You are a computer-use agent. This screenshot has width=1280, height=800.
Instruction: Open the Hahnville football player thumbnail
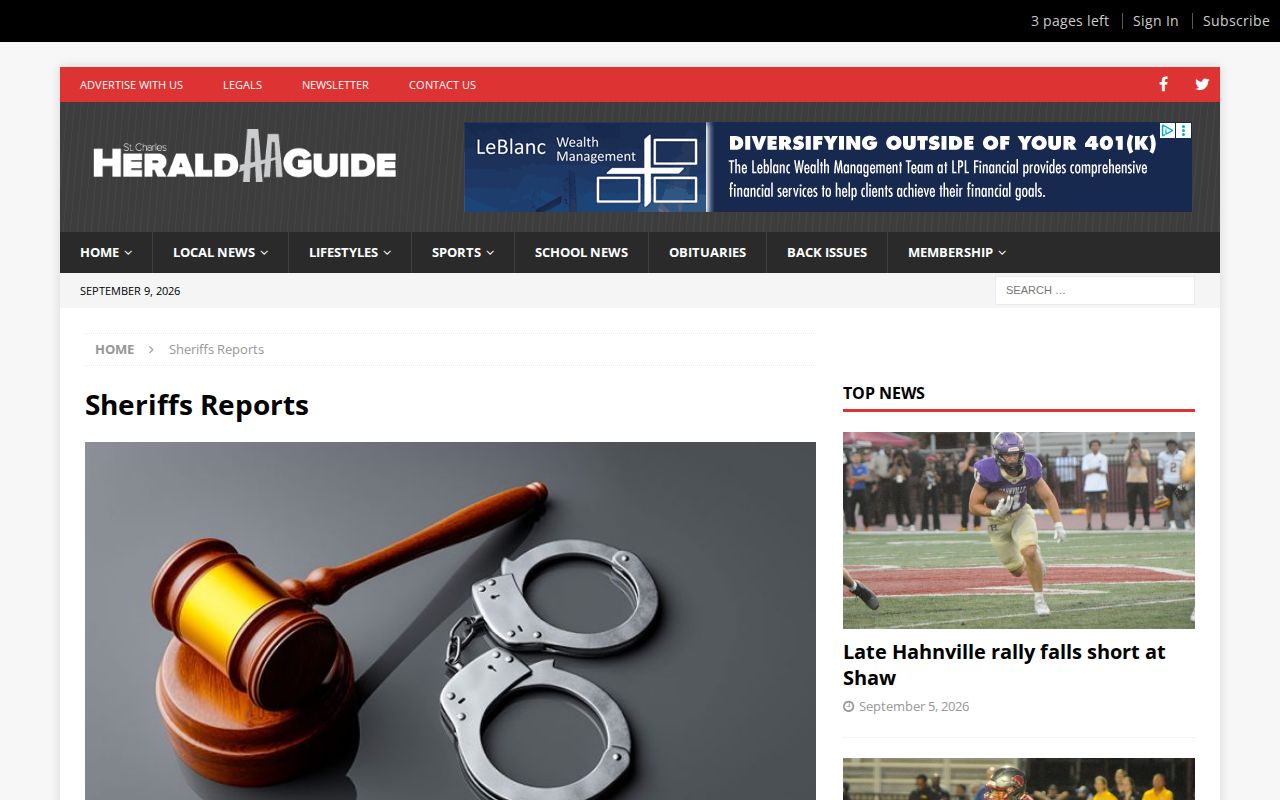[1018, 530]
